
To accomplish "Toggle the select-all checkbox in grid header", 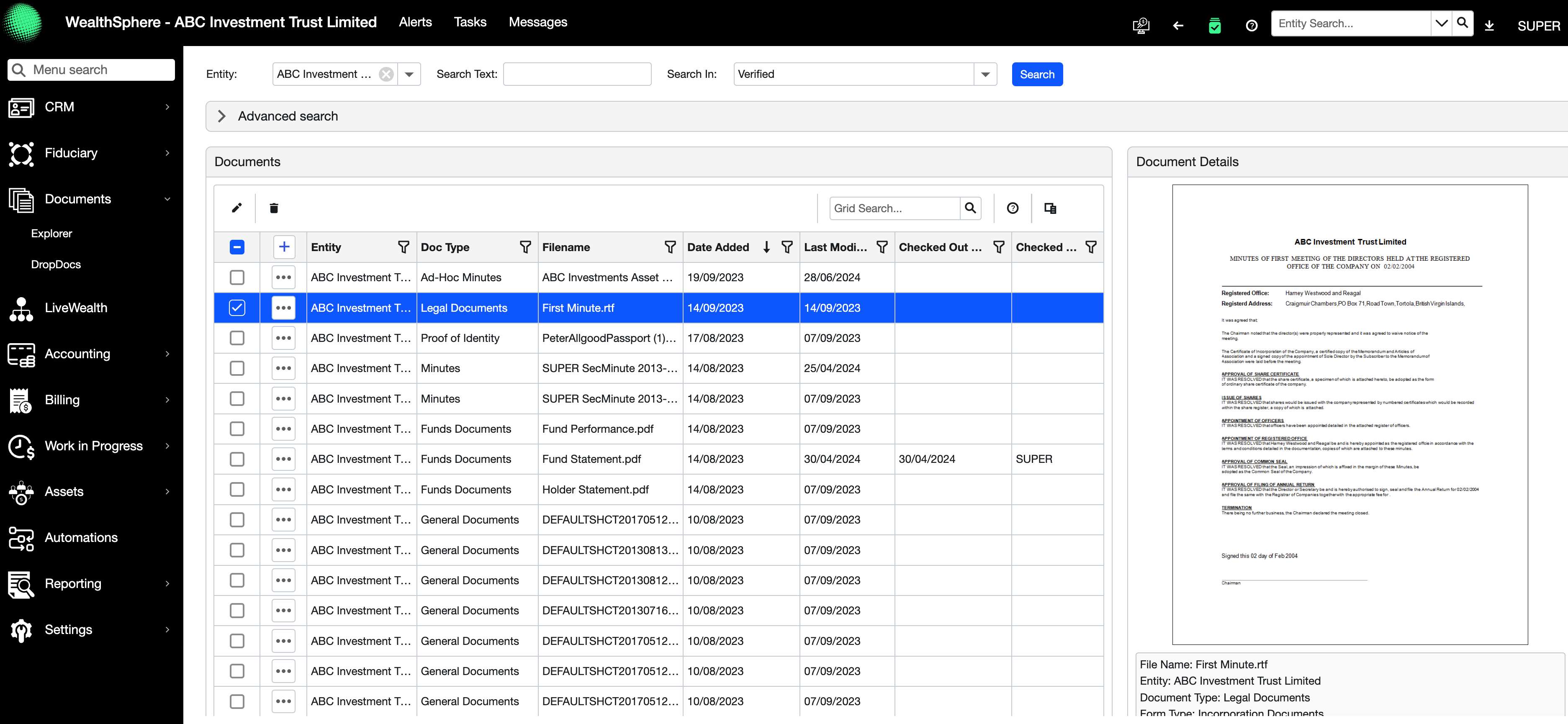I will (x=237, y=247).
